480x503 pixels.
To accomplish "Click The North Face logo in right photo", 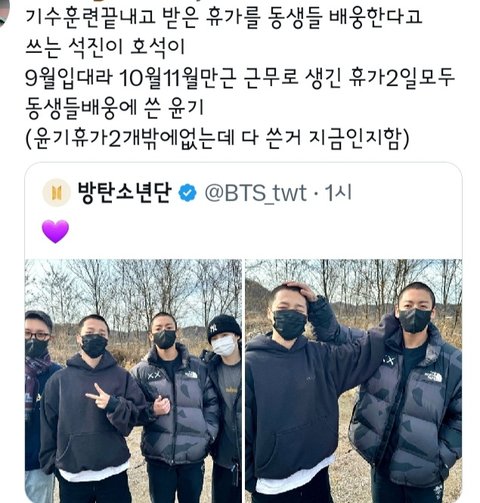I will pyautogui.click(x=433, y=377).
